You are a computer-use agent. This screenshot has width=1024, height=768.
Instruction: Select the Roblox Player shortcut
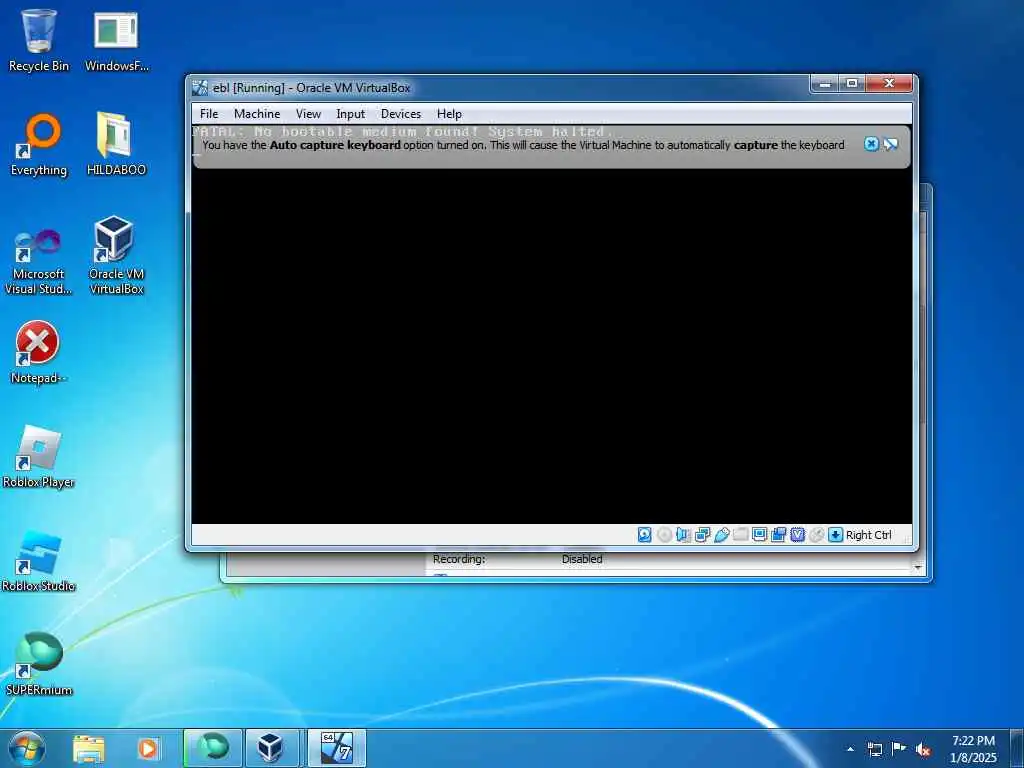click(39, 457)
